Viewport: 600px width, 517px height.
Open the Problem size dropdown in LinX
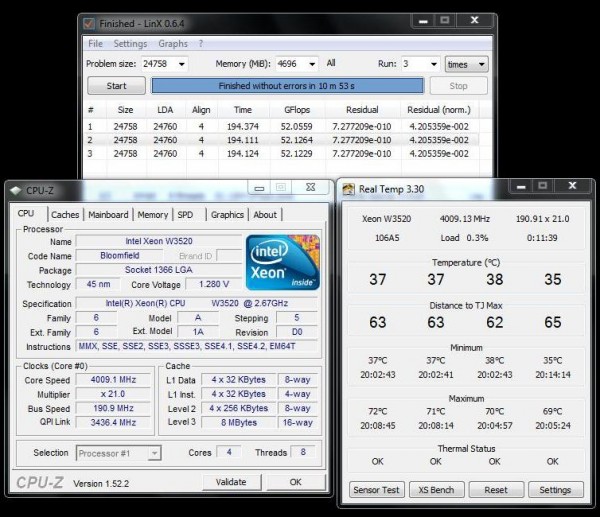pyautogui.click(x=182, y=64)
